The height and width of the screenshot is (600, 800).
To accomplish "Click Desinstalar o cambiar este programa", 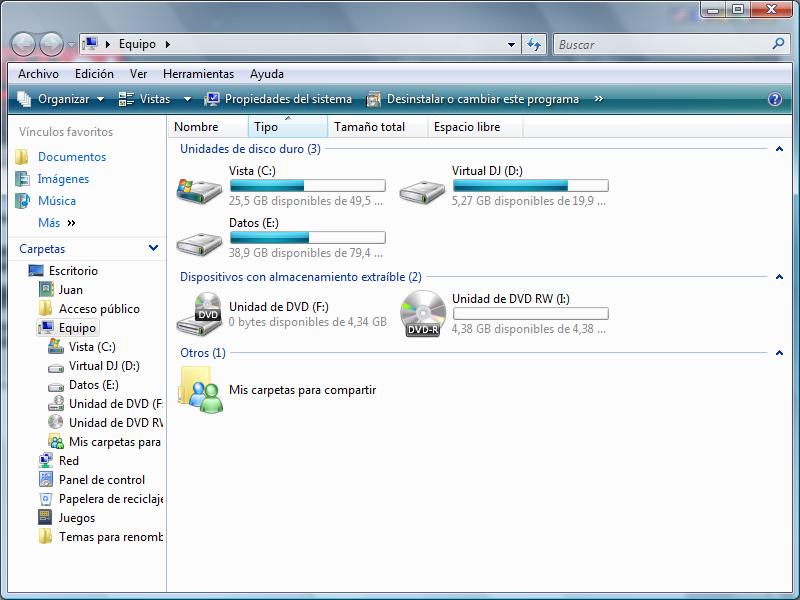I will [x=473, y=99].
